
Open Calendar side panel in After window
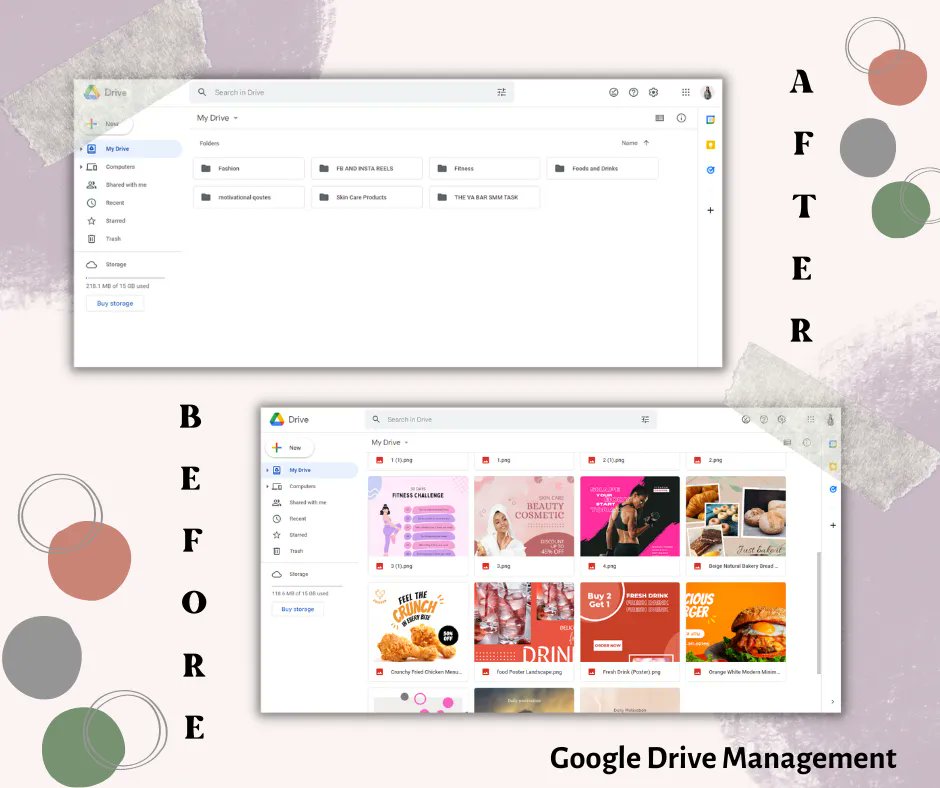click(710, 120)
